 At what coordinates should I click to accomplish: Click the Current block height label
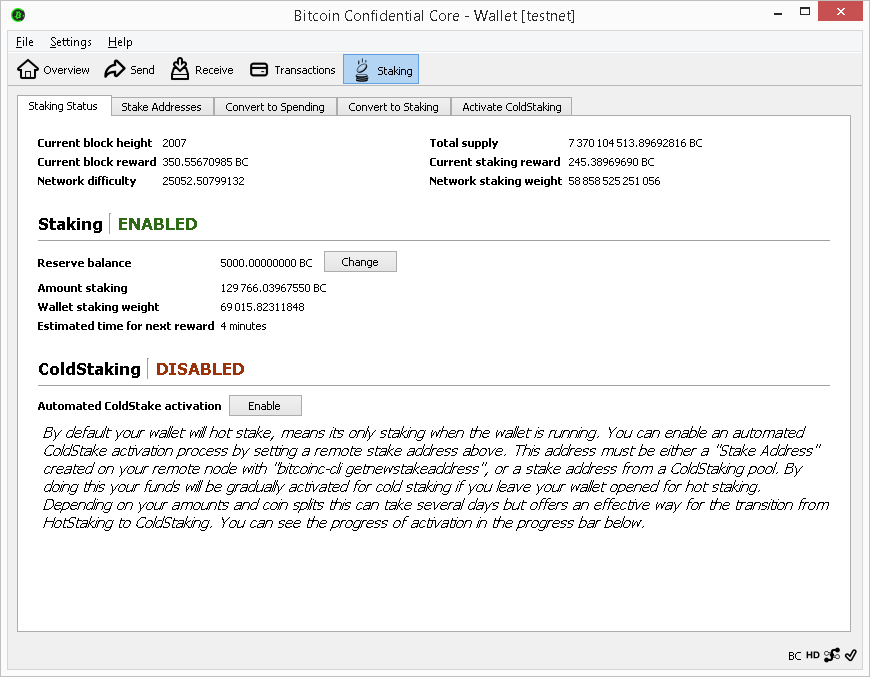coord(95,143)
